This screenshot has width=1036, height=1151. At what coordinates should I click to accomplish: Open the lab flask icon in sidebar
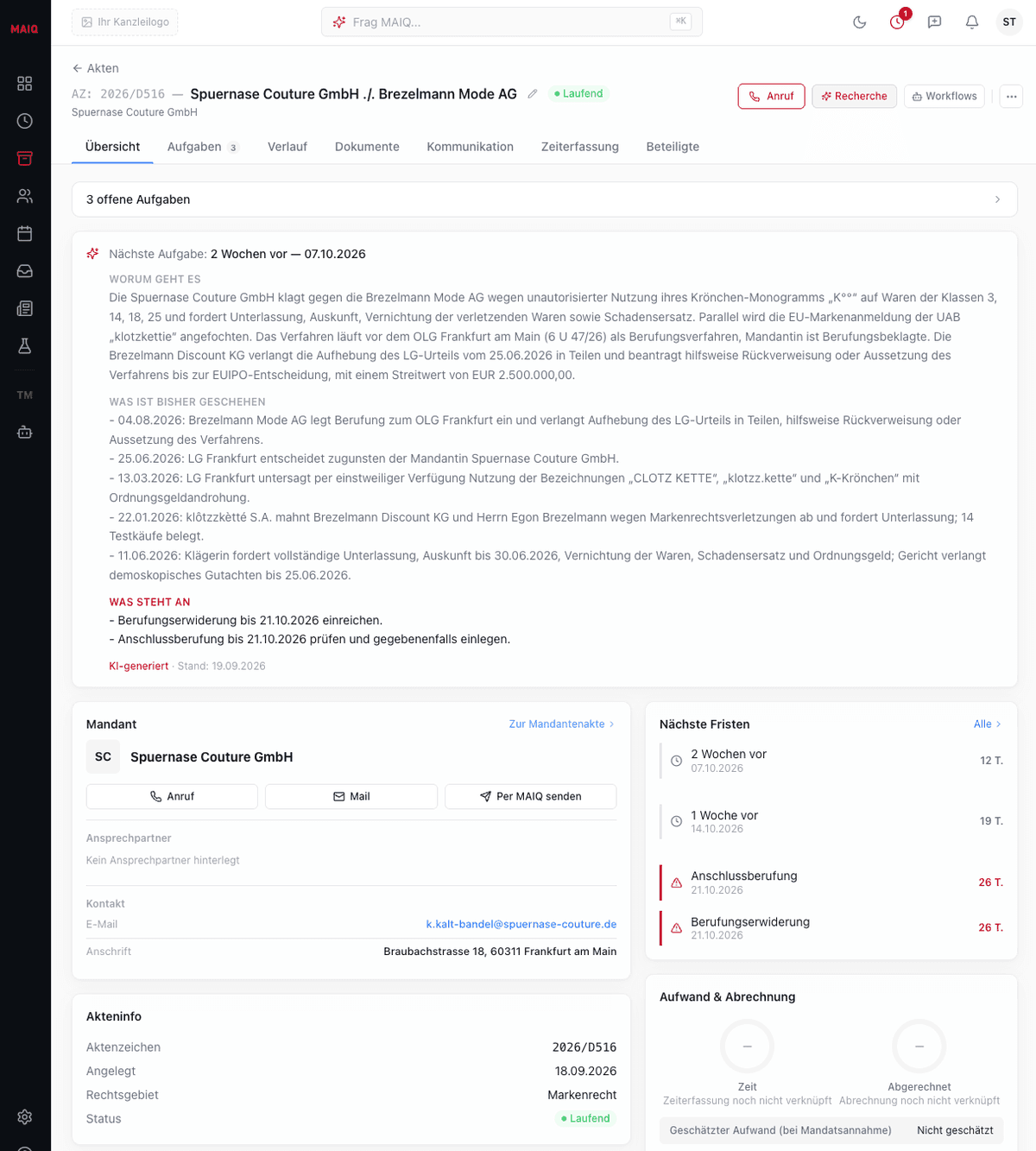click(25, 346)
